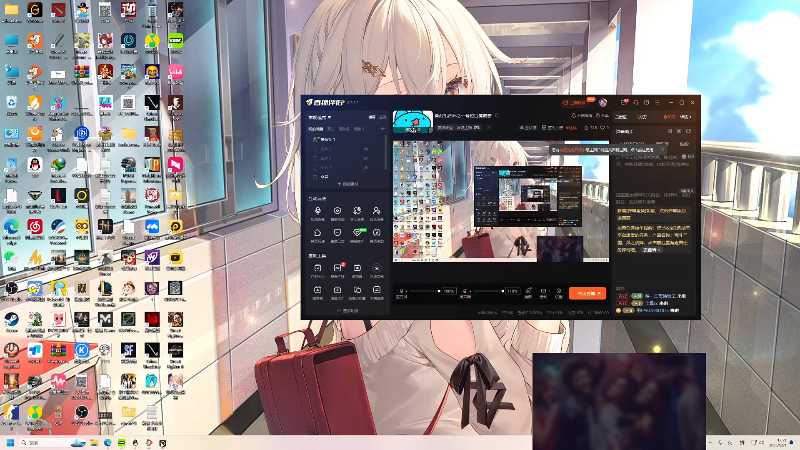The image size is (800, 450).
Task: Open Microsoft Edge from the taskbar
Action: pos(108,443)
